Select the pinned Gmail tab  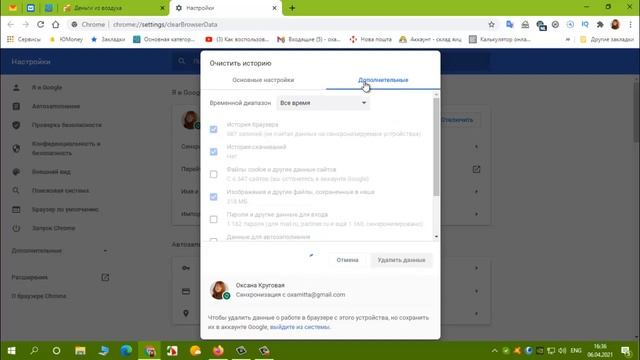(x=13, y=8)
